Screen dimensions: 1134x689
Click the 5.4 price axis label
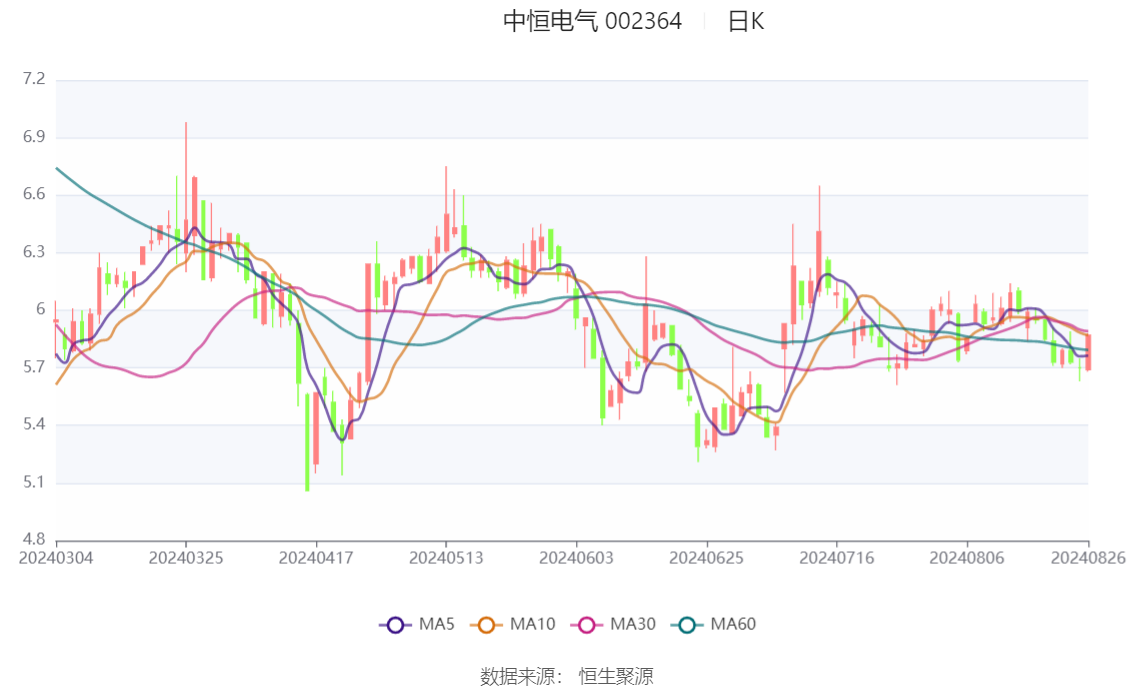pos(34,424)
